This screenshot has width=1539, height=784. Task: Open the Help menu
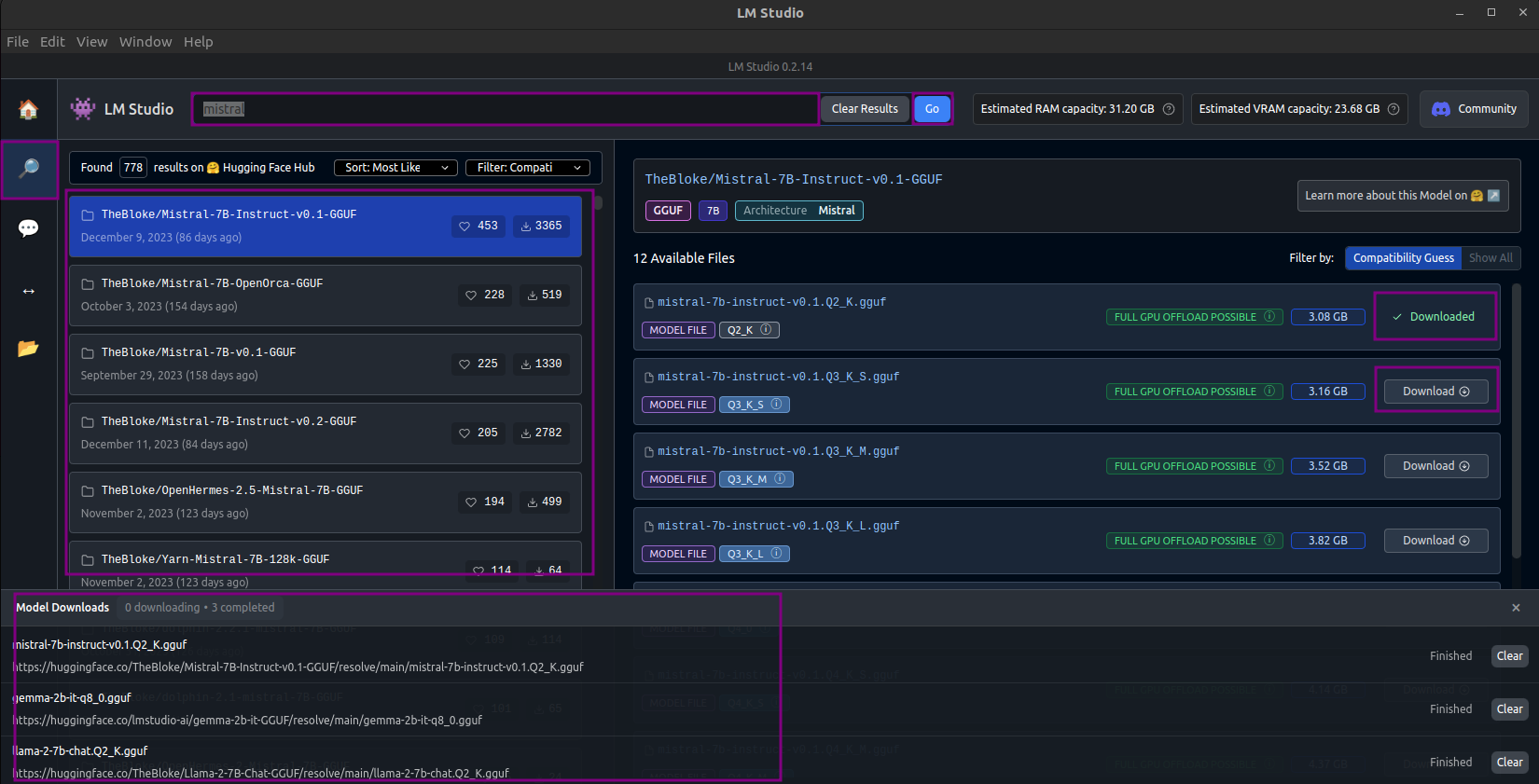coord(198,42)
